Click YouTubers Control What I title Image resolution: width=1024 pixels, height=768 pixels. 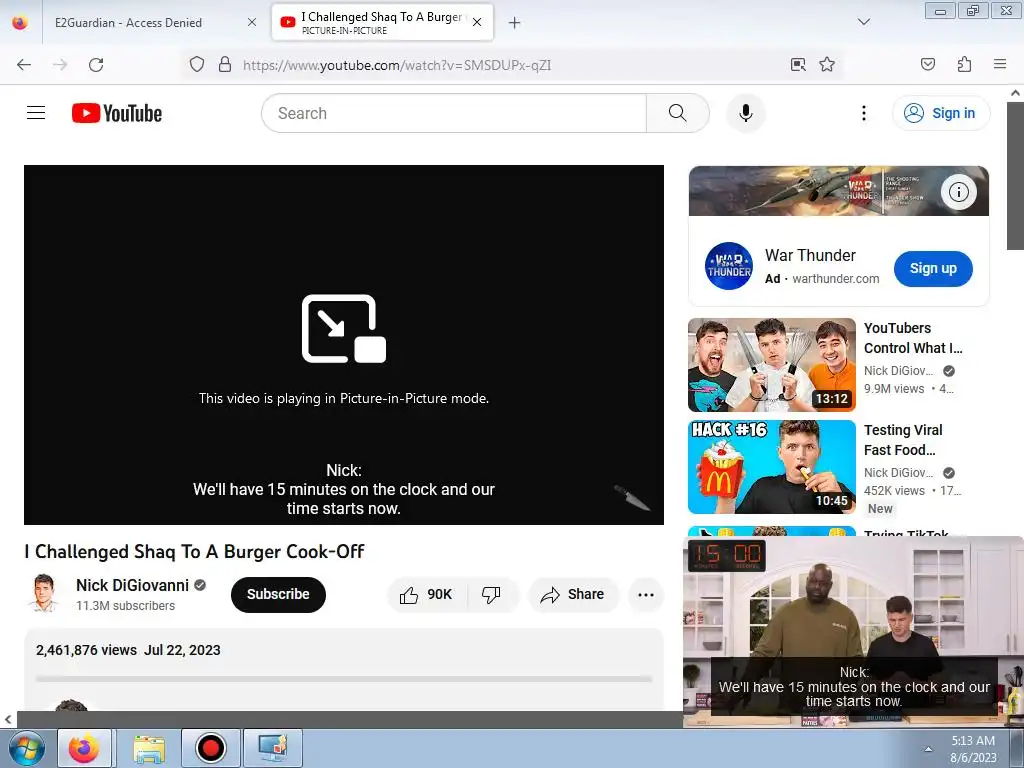[913, 338]
